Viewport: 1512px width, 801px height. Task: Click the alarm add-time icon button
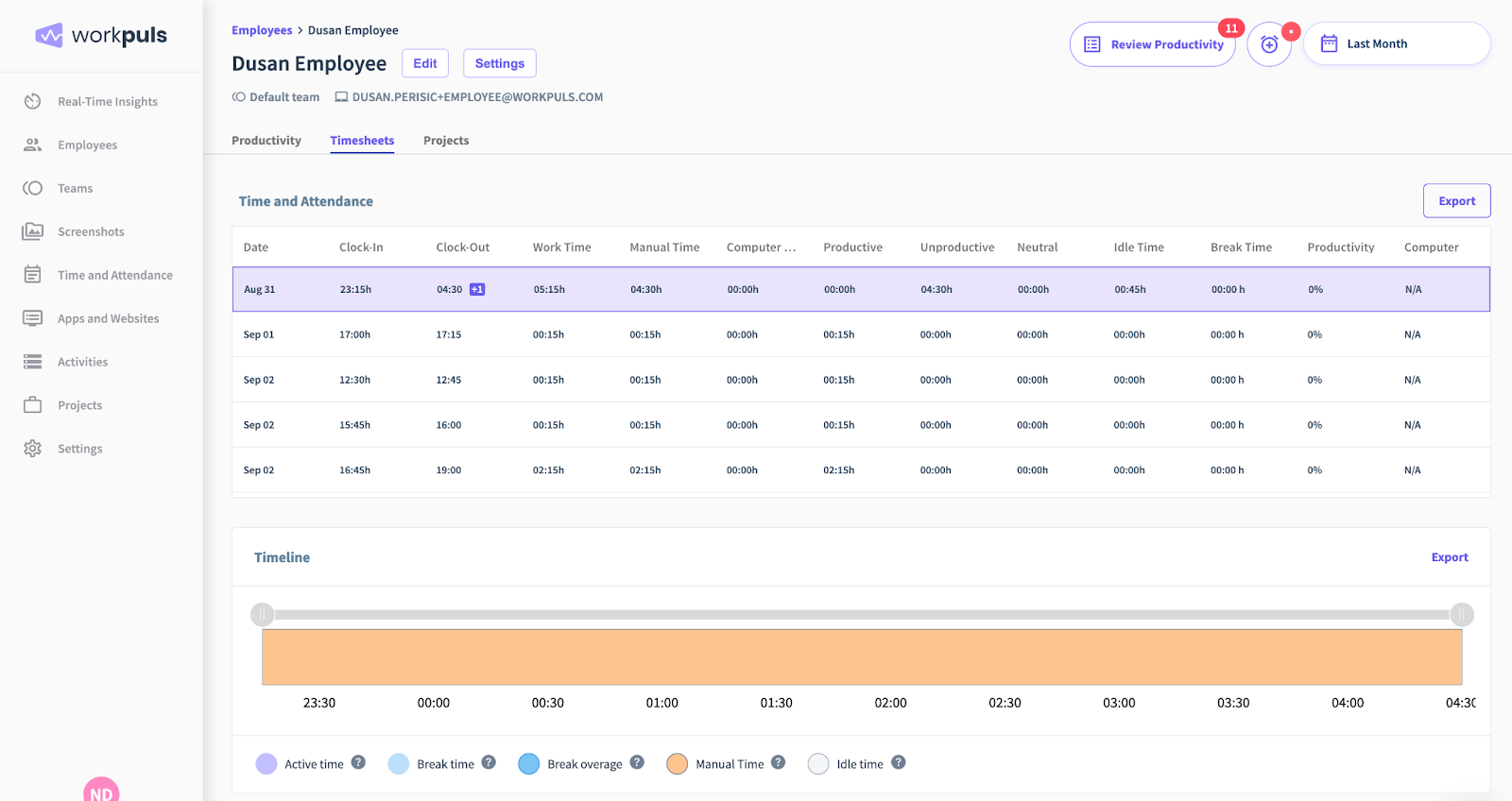tap(1269, 44)
